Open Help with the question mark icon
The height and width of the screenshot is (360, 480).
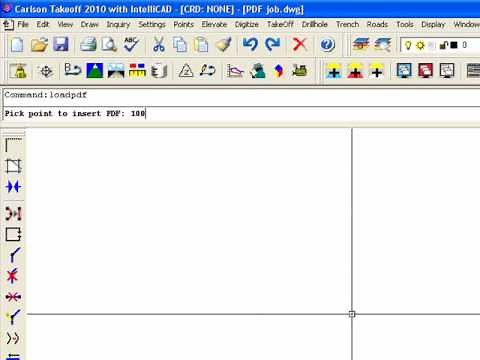[327, 45]
